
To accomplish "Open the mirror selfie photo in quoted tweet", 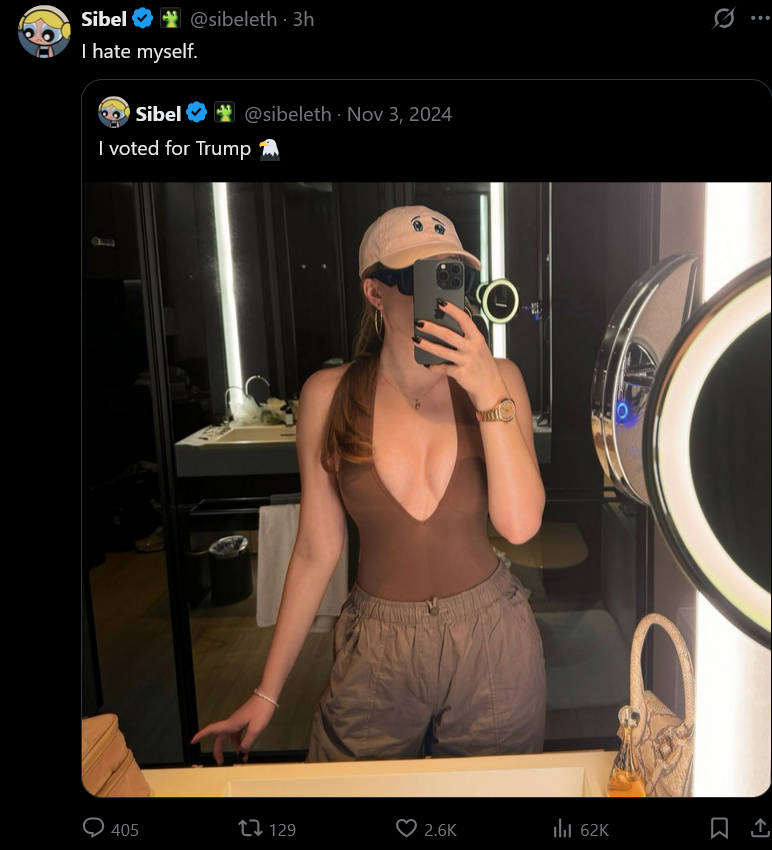I will pos(426,489).
